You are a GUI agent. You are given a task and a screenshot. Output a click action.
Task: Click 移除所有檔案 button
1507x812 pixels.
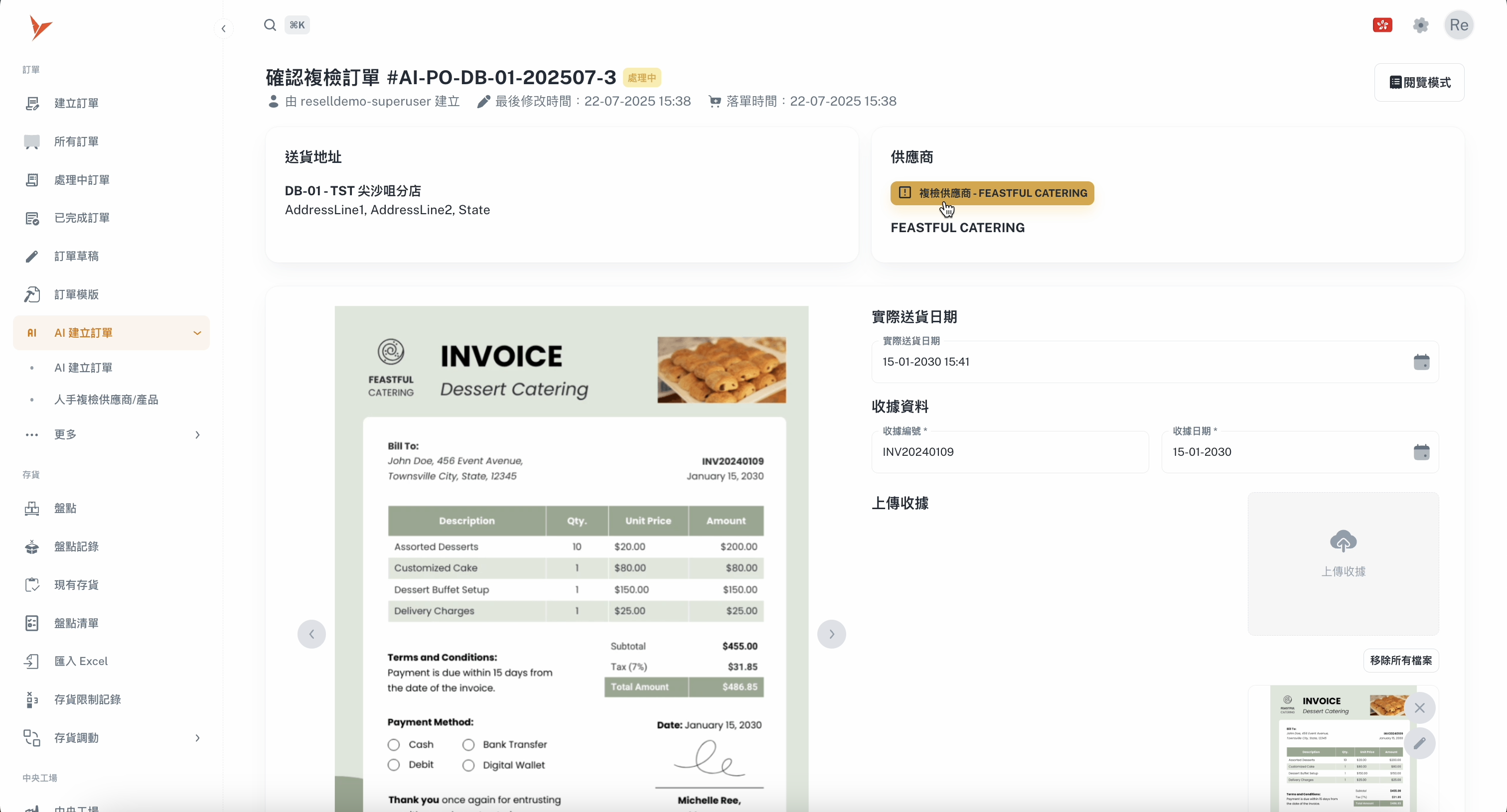tap(1400, 661)
